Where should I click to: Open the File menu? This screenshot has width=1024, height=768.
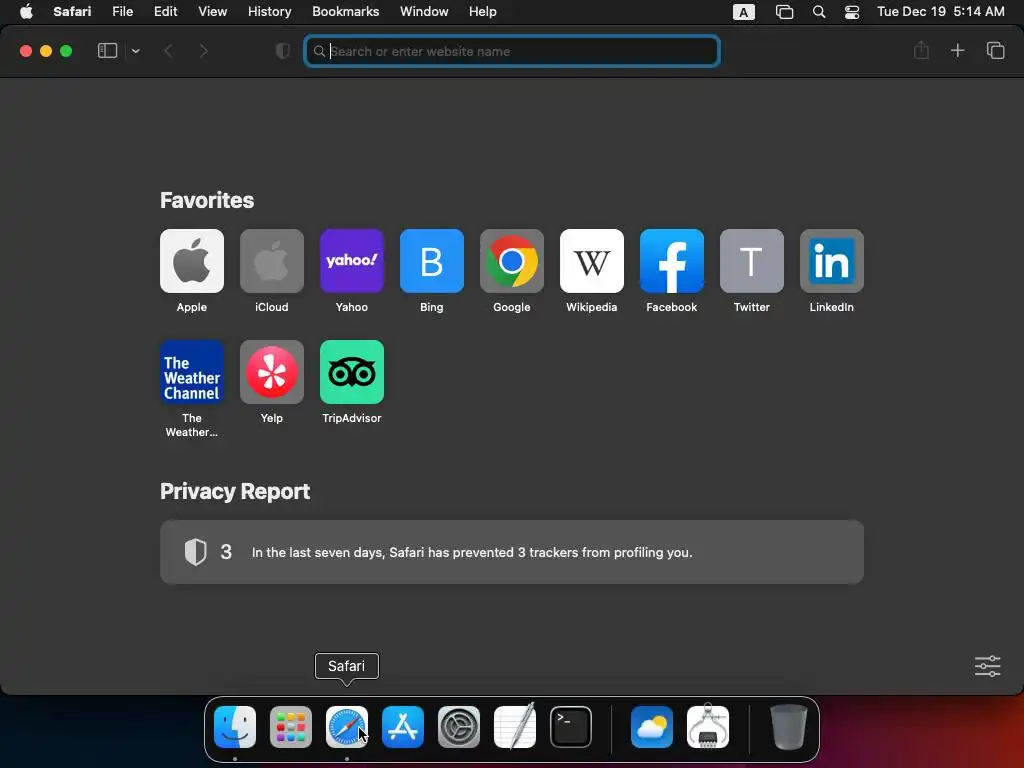click(x=122, y=12)
